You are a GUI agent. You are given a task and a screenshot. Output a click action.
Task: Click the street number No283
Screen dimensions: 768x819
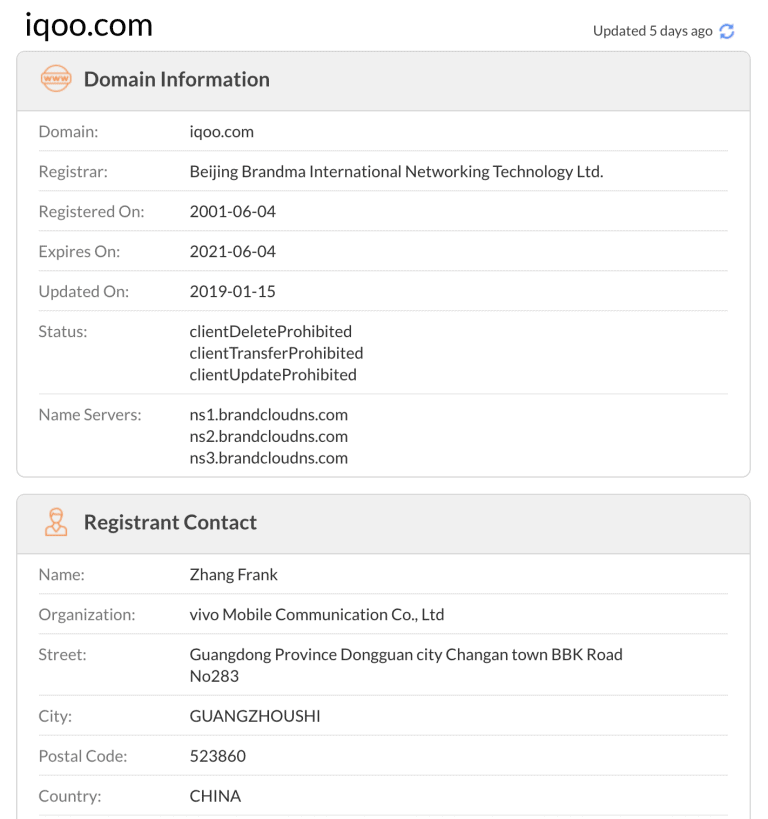[x=214, y=676]
